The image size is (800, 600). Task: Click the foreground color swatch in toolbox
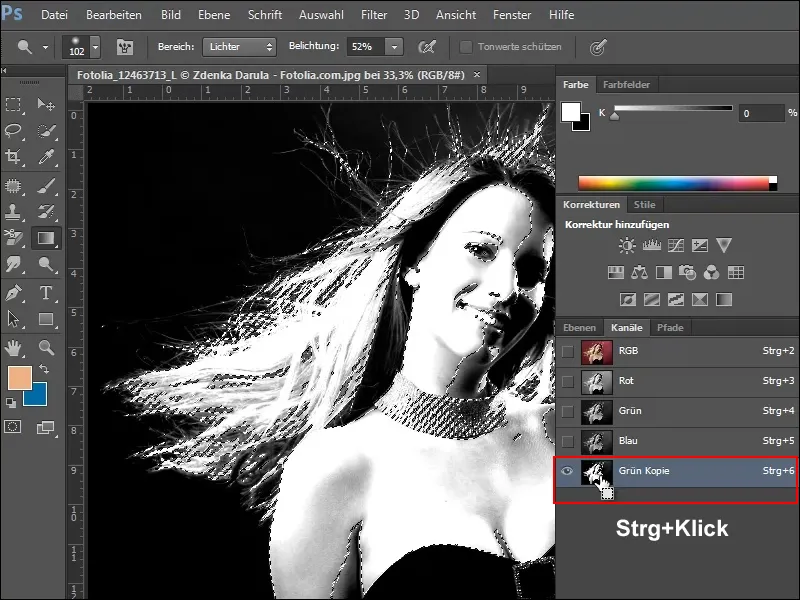coord(19,378)
